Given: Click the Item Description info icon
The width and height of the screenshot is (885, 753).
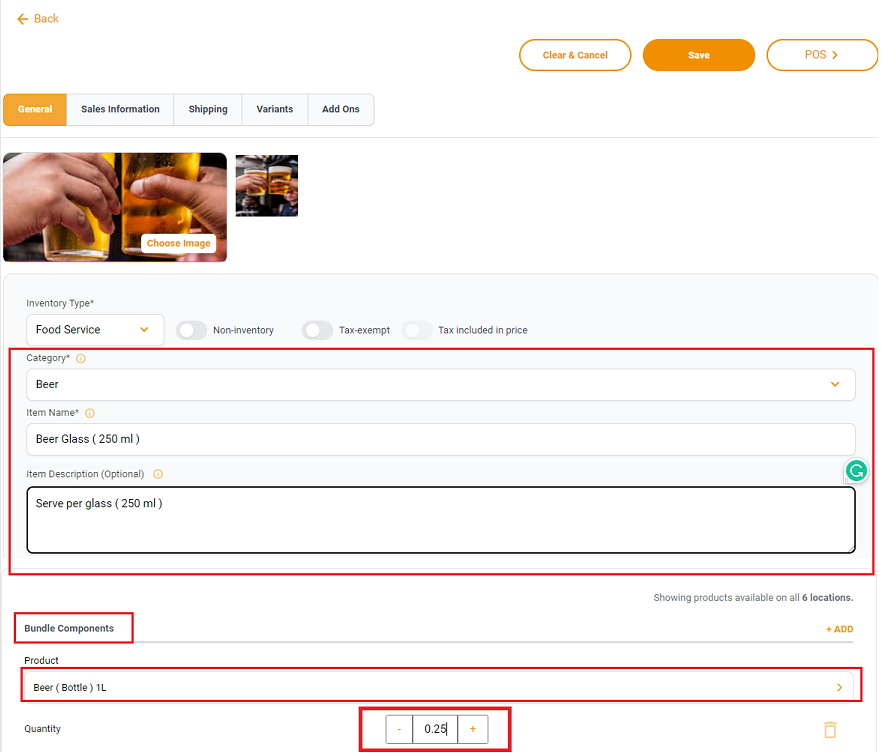Looking at the screenshot, I should (158, 475).
